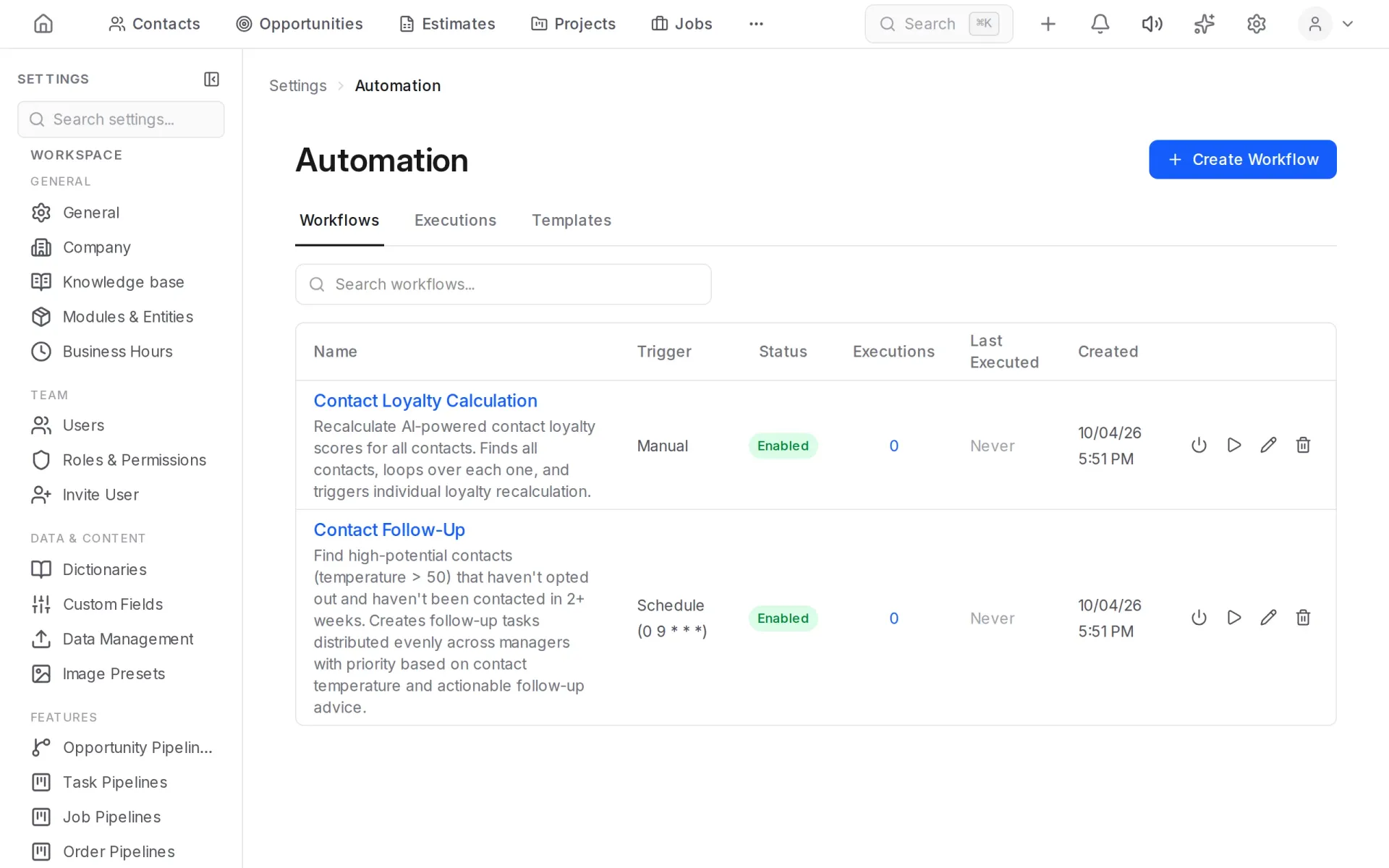Click the Create Workflow button
Screen dimensions: 1389x868
(x=1242, y=159)
